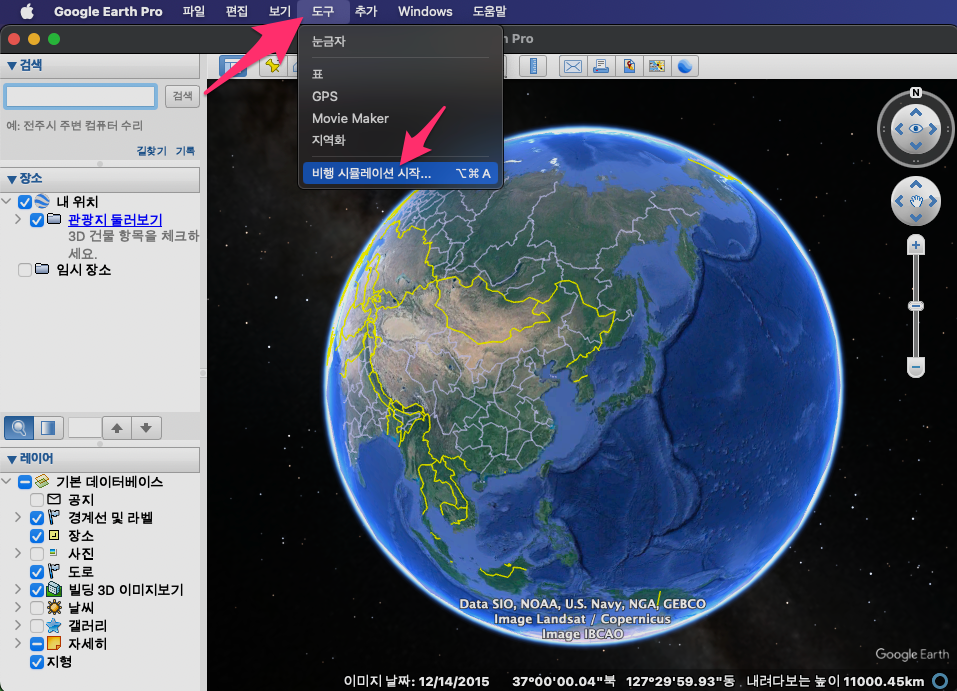Choose Movie Maker in the menu
The image size is (957, 691).
[x=400, y=118]
